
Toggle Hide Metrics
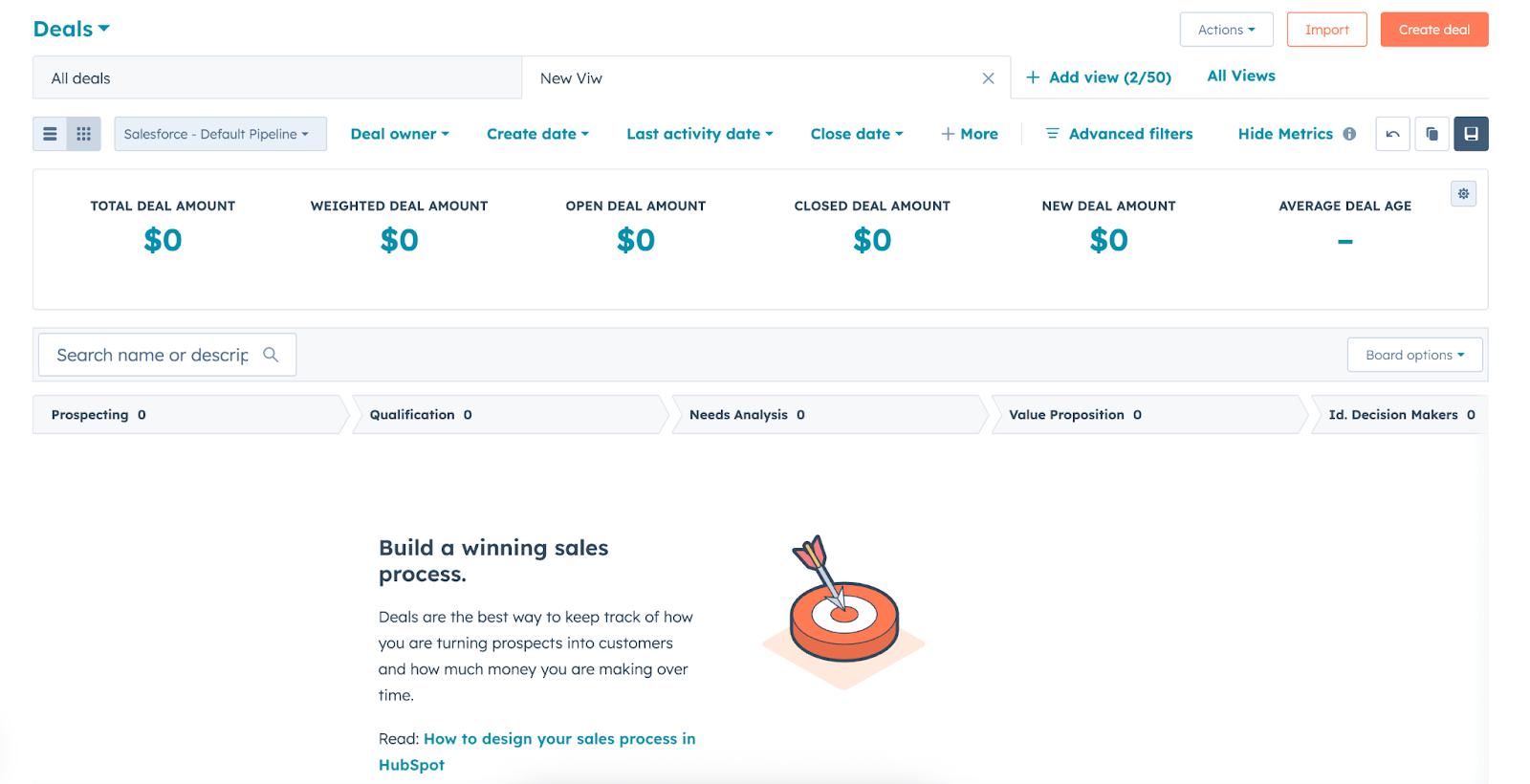tap(1285, 134)
